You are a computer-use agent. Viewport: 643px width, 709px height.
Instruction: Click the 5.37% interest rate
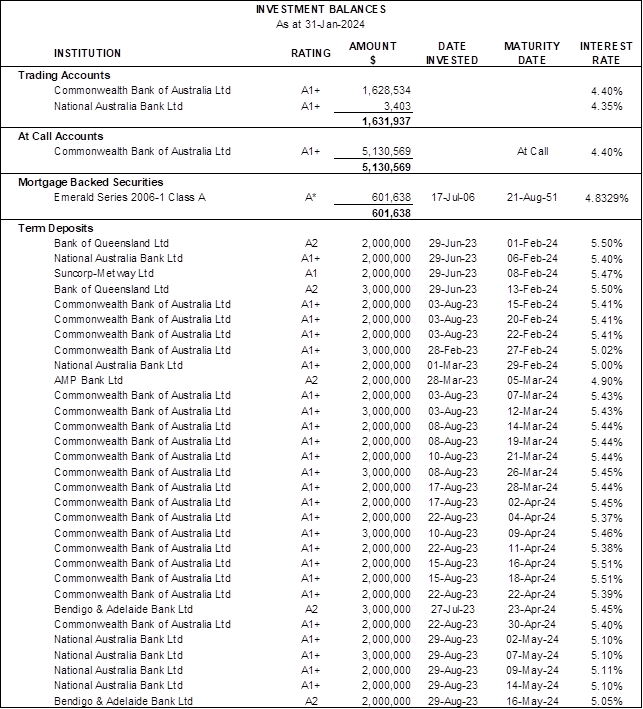[606, 518]
